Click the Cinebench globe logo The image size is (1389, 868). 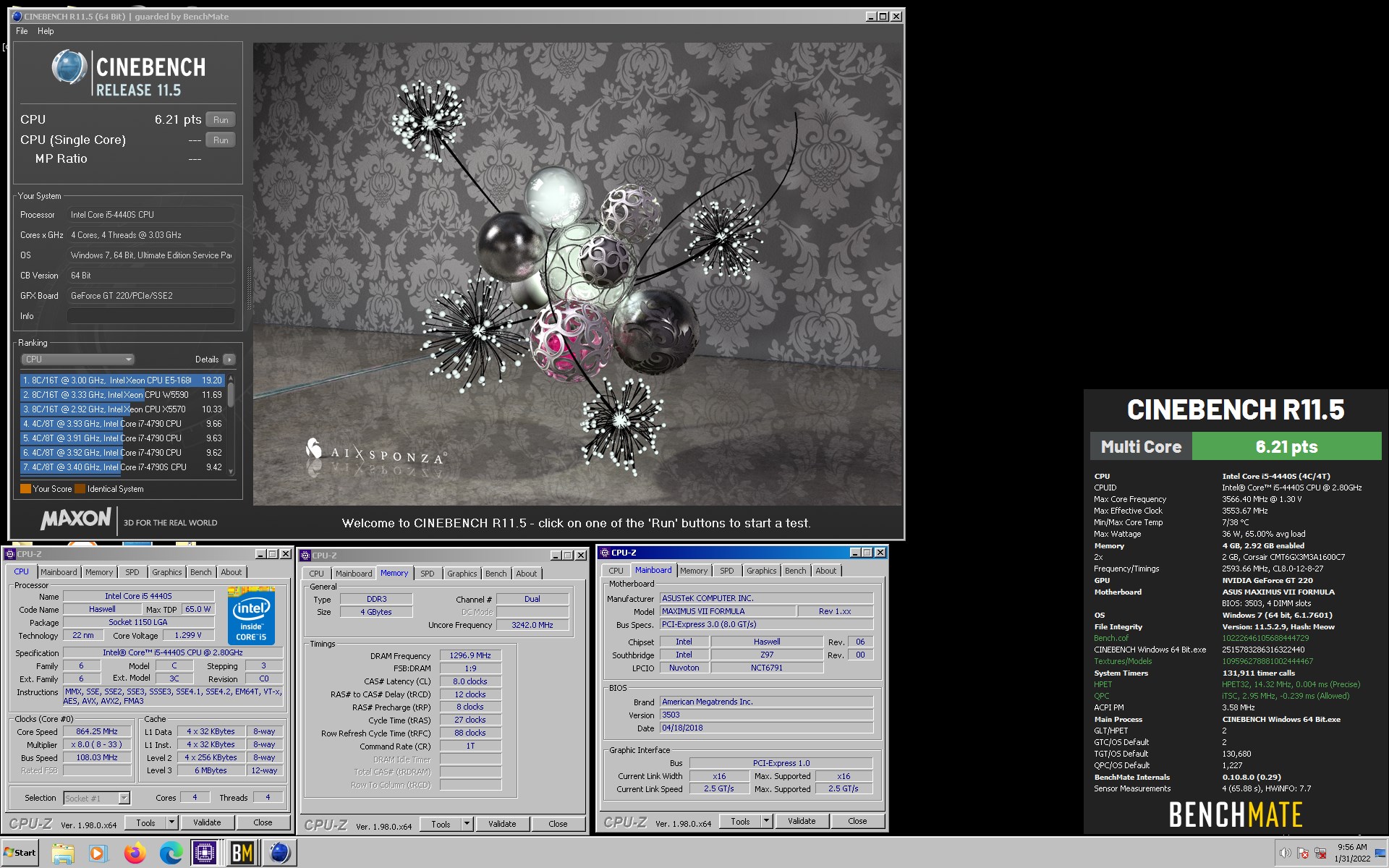tap(69, 67)
